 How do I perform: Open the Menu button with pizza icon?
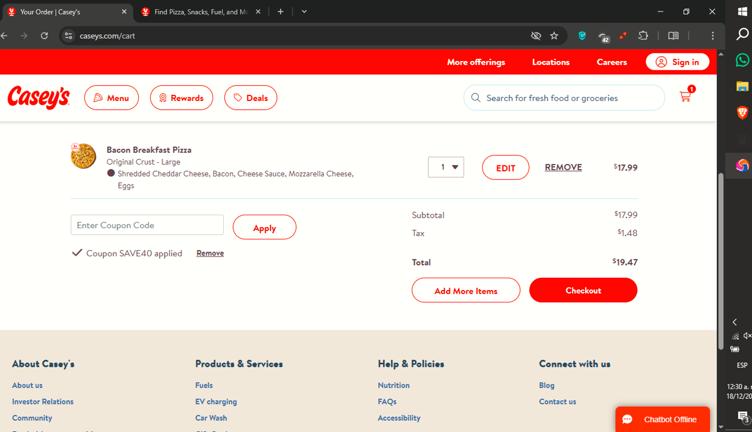111,98
